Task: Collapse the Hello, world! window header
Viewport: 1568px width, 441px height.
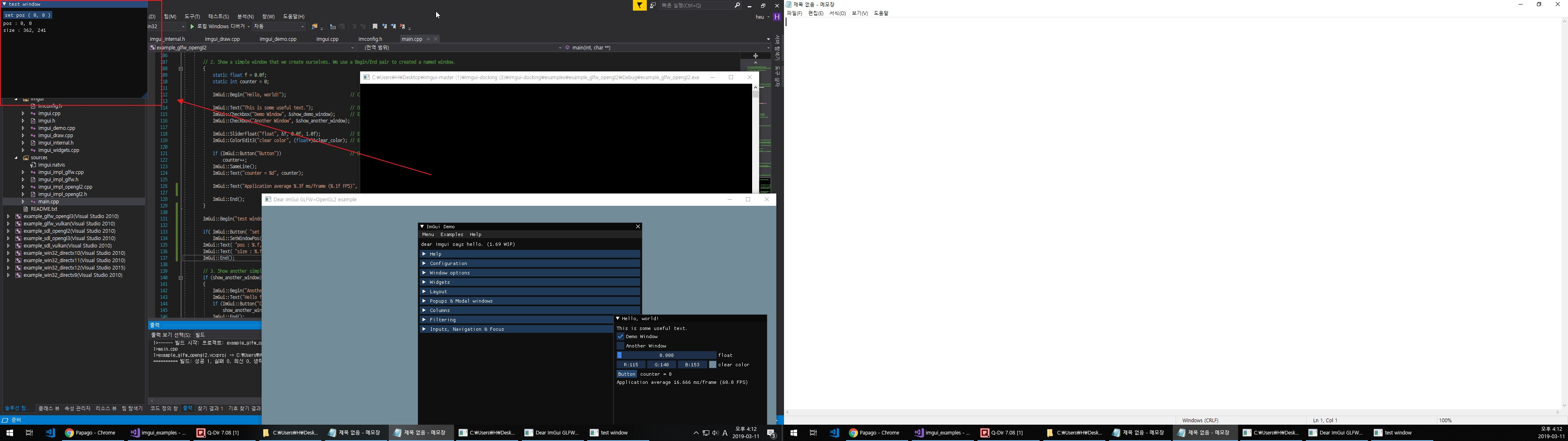Action: pyautogui.click(x=617, y=318)
